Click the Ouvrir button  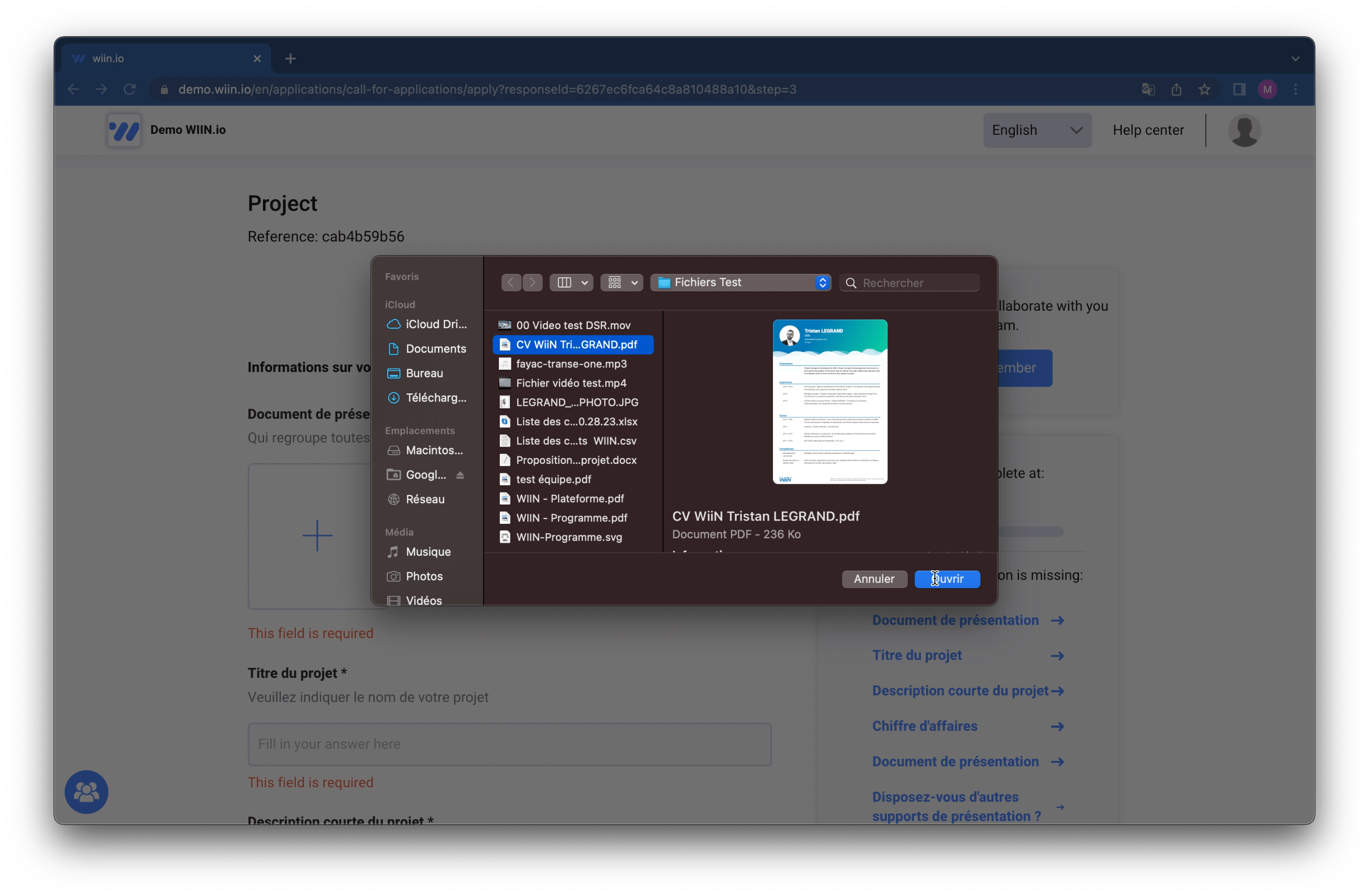point(947,579)
